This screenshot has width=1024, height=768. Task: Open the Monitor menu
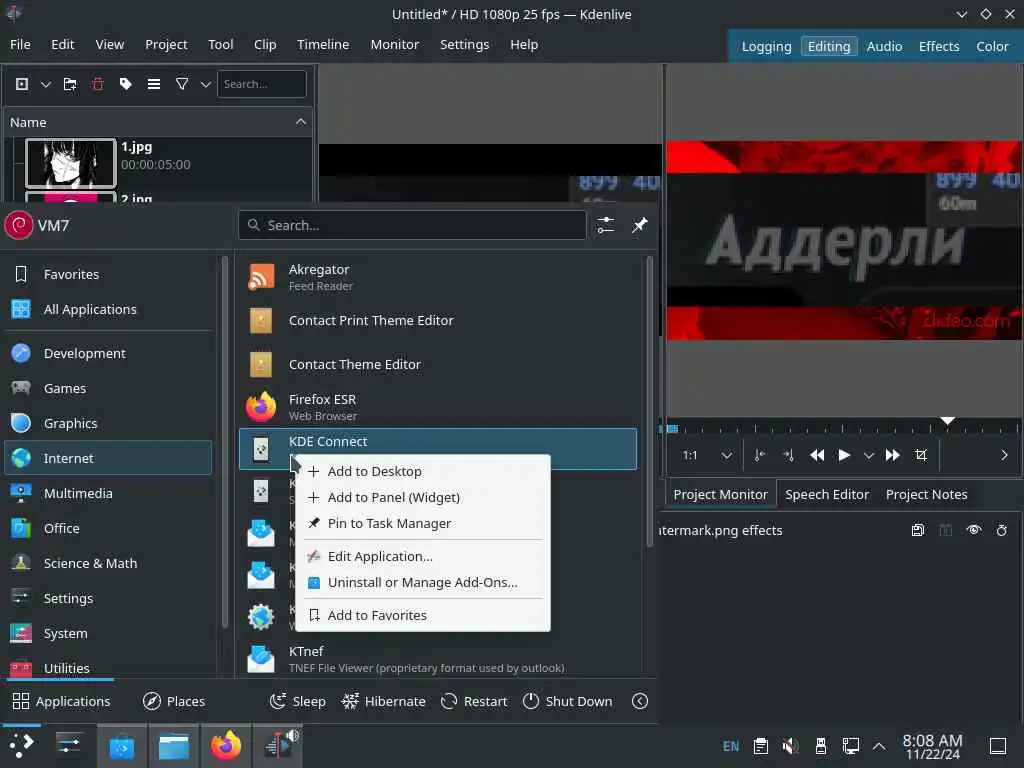click(x=394, y=44)
